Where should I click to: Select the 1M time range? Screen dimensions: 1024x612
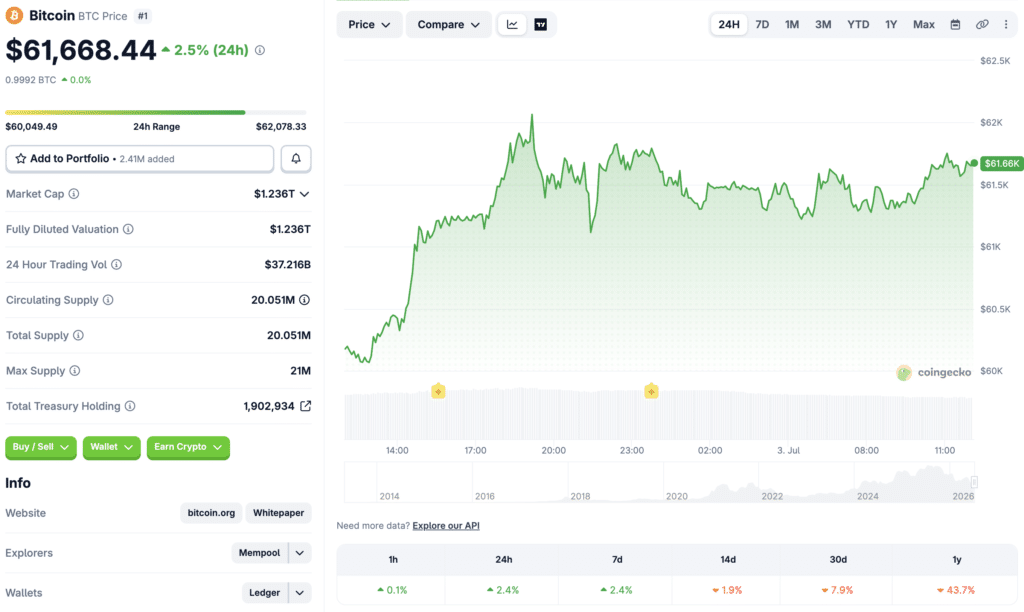click(792, 25)
